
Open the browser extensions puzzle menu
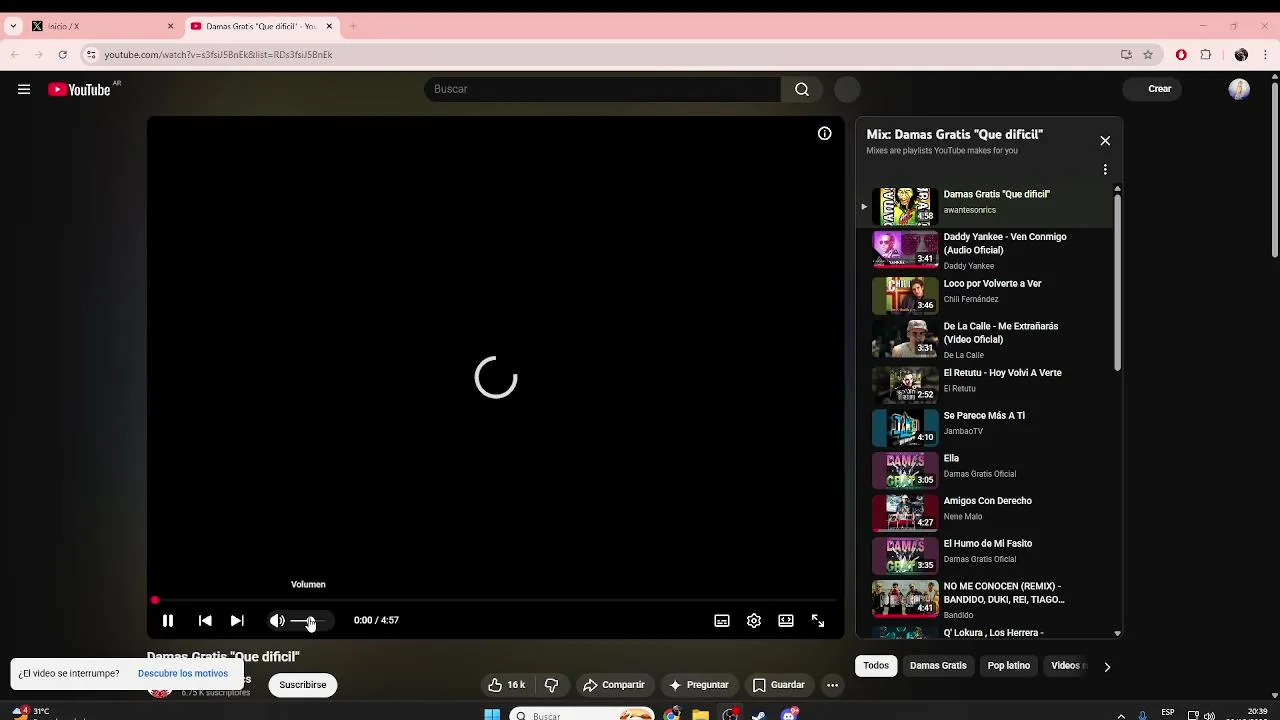click(x=1206, y=55)
